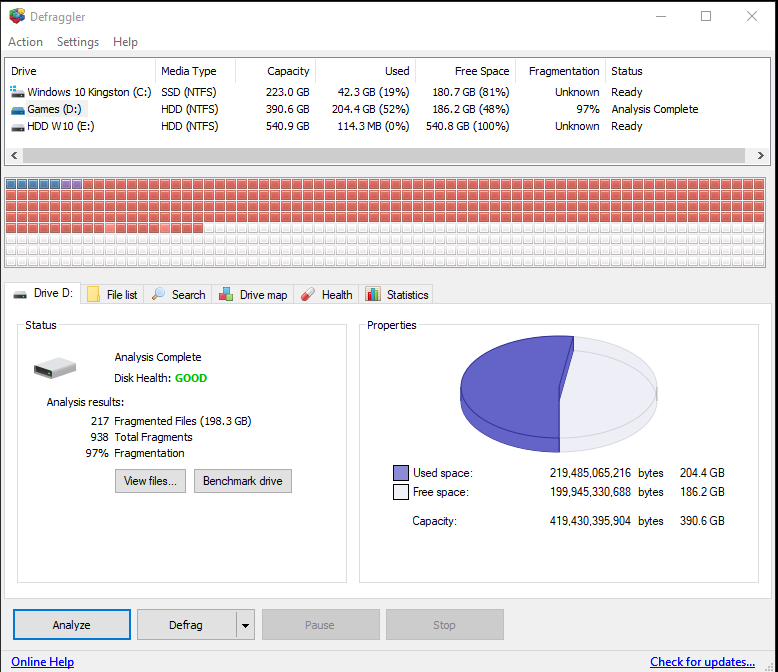
Task: Click the Drive D: tab disk icon
Action: pos(20,294)
